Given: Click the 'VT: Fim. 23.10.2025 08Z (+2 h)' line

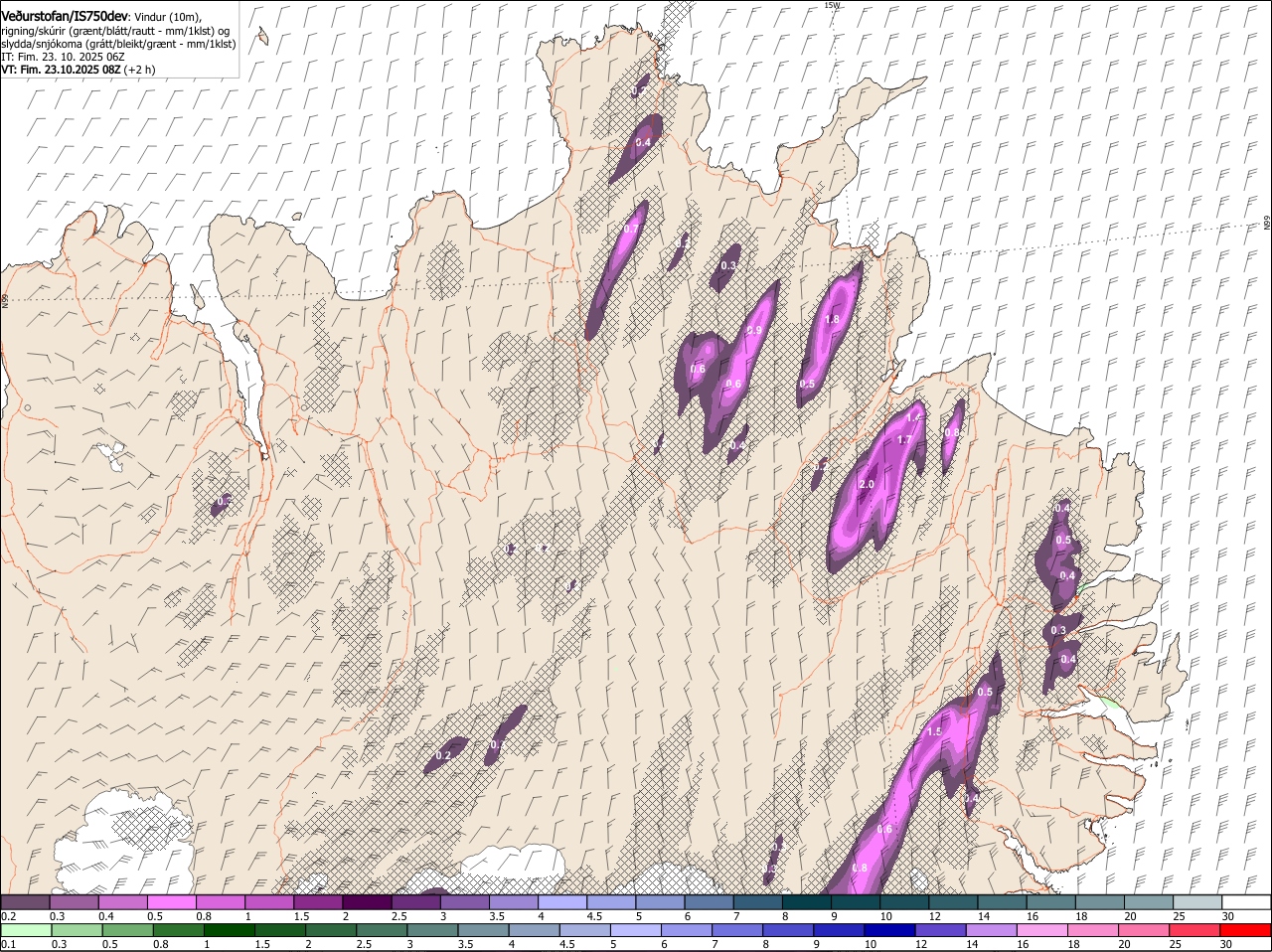Looking at the screenshot, I should coord(78,70).
